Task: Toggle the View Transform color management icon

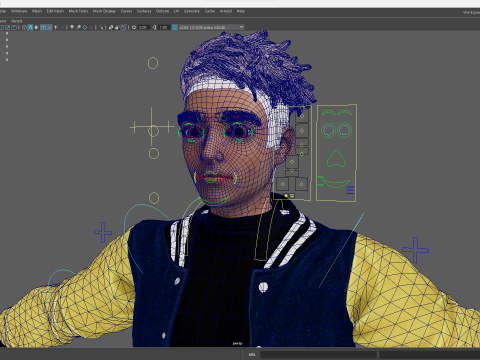Action: [x=174, y=27]
